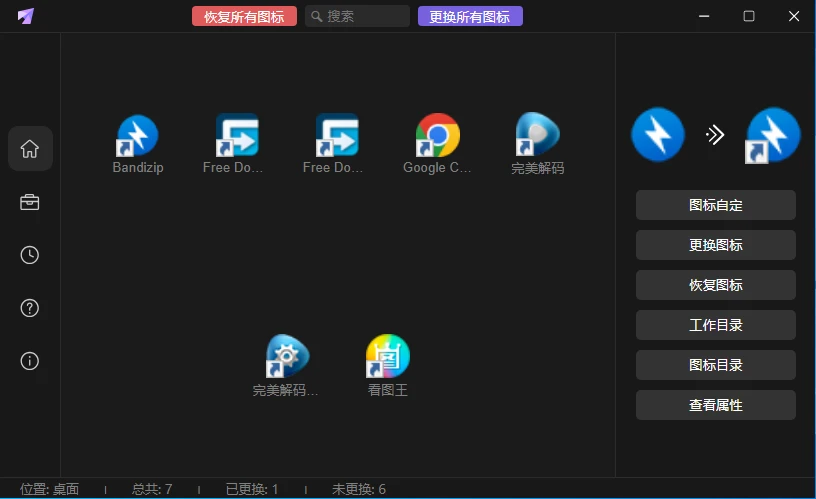Click the replaced Bandizip shortcut icon preview
This screenshot has height=499, width=816.
tap(773, 135)
